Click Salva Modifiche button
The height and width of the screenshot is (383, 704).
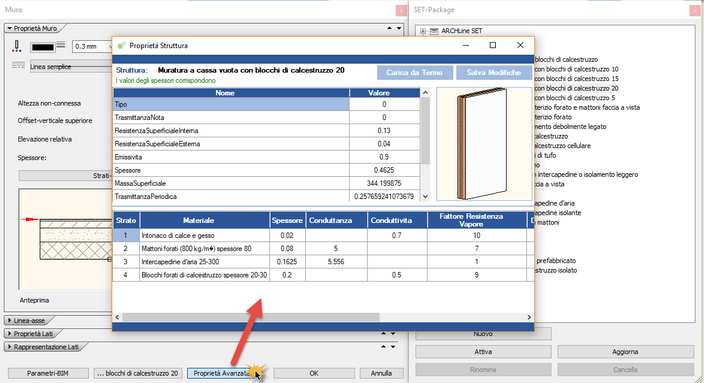pyautogui.click(x=494, y=72)
